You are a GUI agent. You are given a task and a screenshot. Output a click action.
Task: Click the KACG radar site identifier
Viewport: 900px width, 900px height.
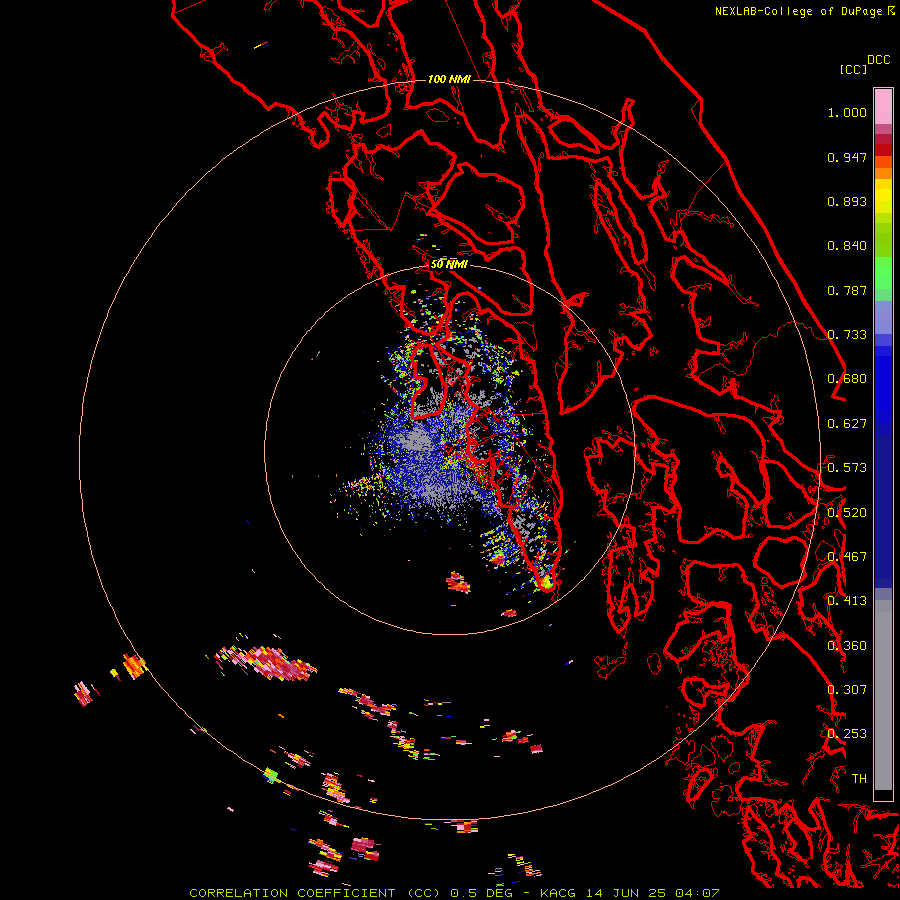pyautogui.click(x=558, y=893)
